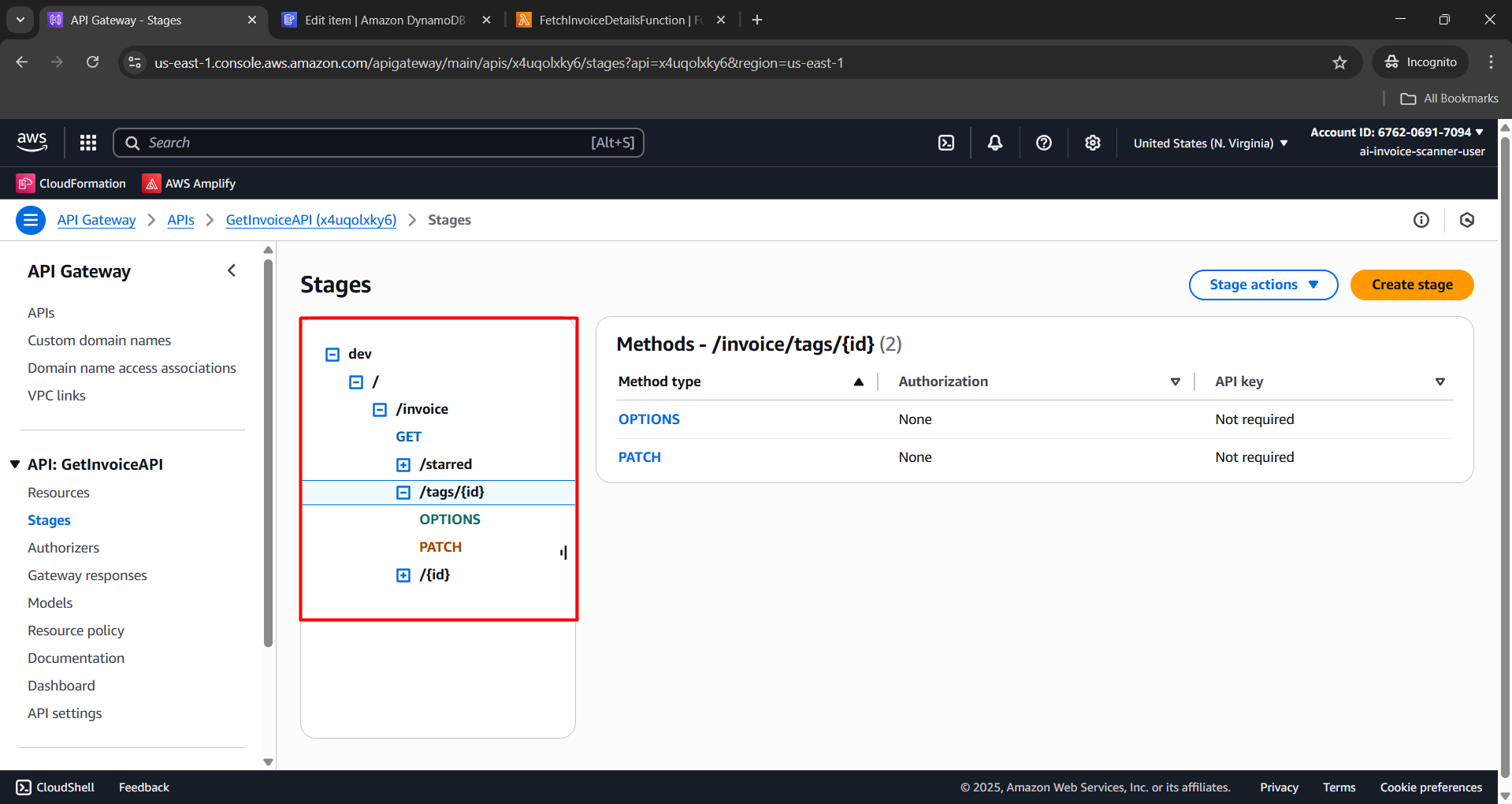Open the settings gear in the AWS header
This screenshot has width=1512, height=804.
coord(1092,143)
